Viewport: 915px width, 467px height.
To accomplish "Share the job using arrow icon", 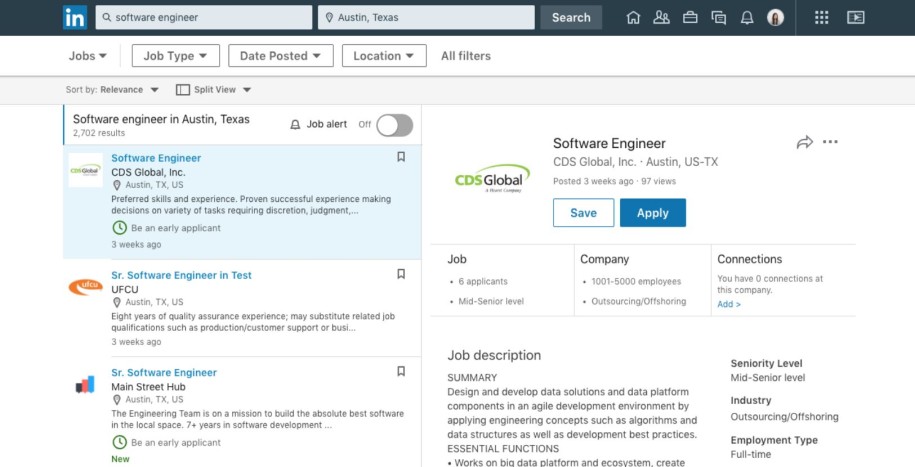I will [805, 142].
